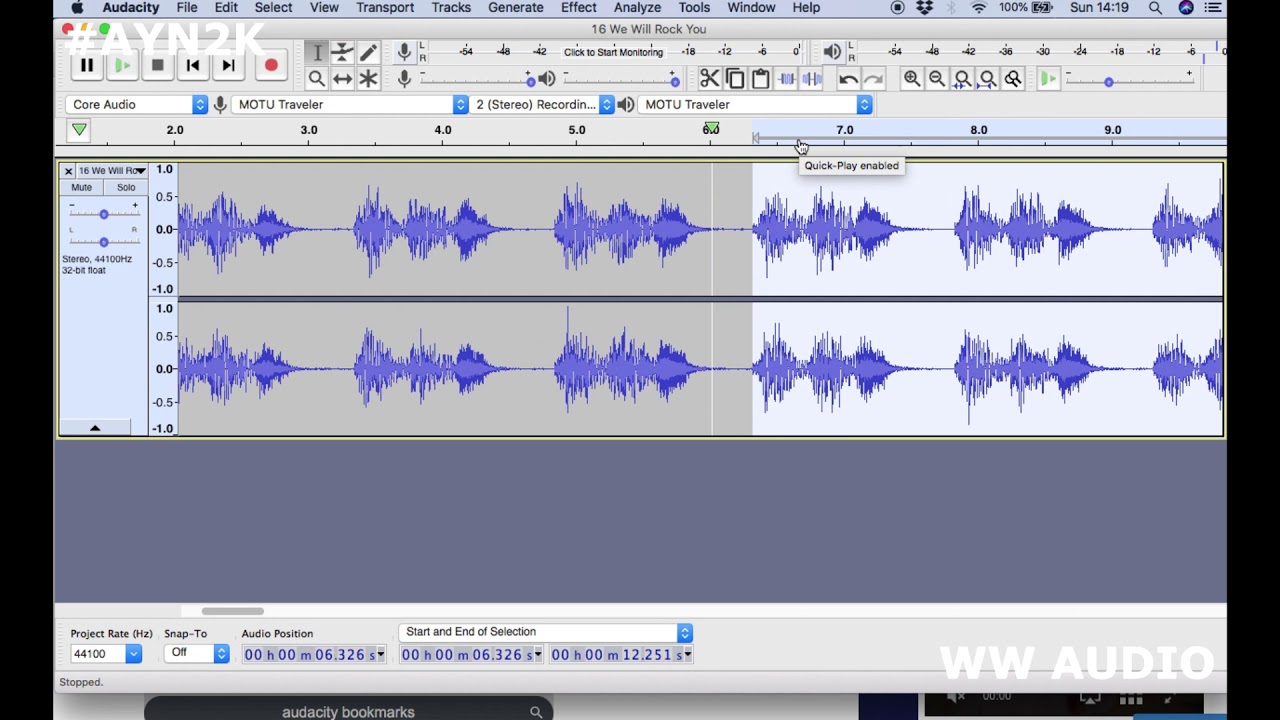This screenshot has height=720, width=1280.
Task: Click the Zoom Toggle icon
Action: [1013, 79]
